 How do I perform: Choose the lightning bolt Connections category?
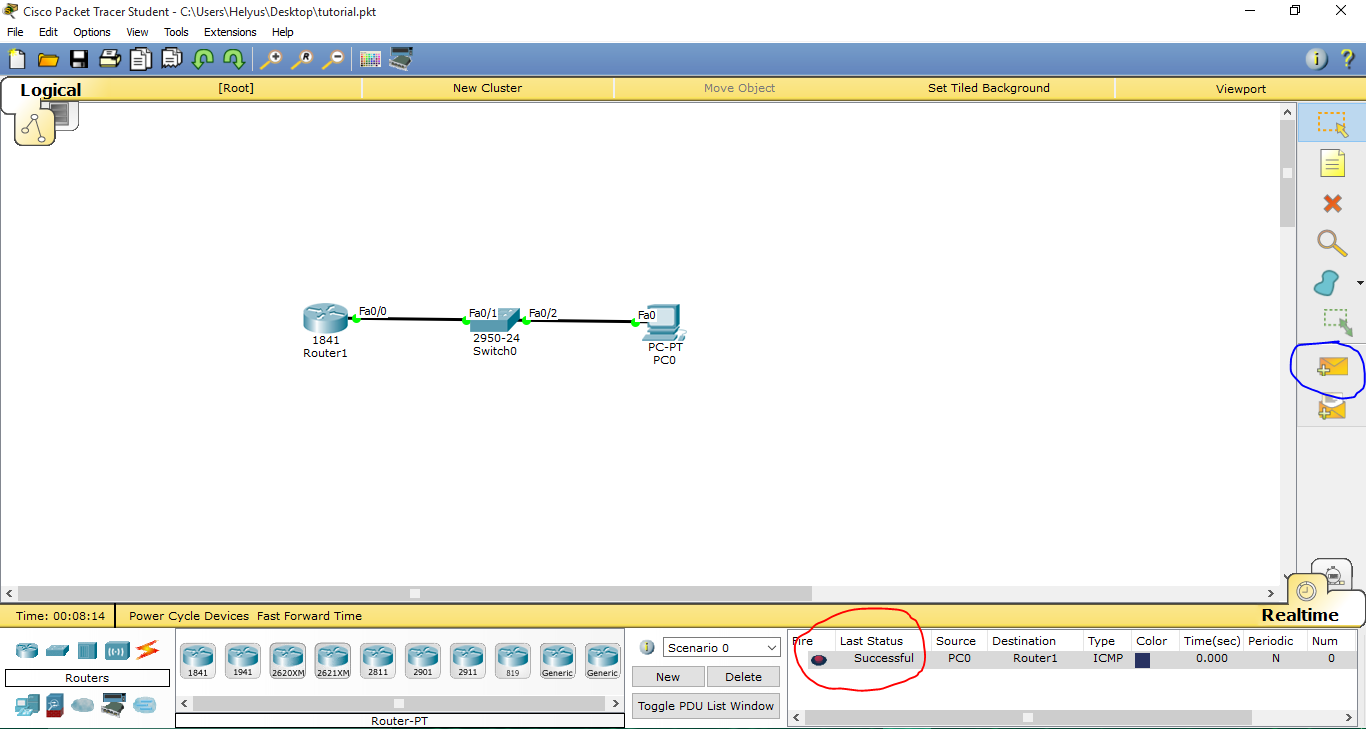click(147, 651)
